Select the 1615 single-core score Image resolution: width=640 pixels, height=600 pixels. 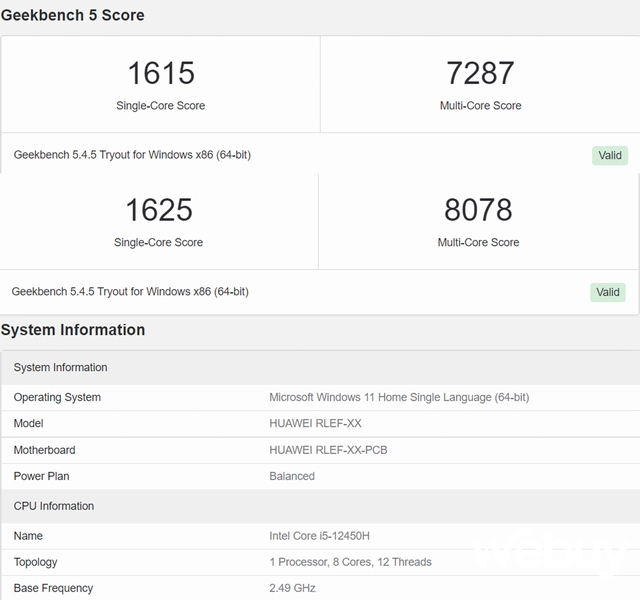pyautogui.click(x=160, y=73)
